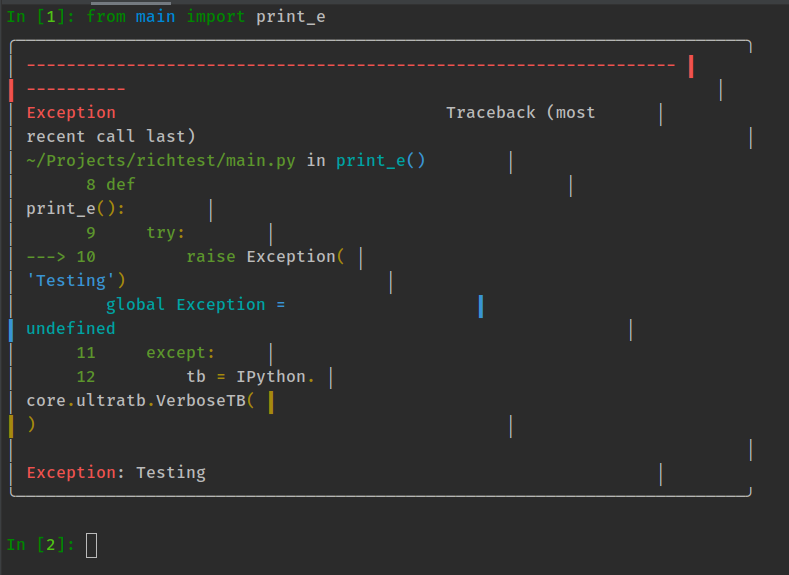Click the 'main' module name in import
The height and width of the screenshot is (575, 789).
point(155,17)
